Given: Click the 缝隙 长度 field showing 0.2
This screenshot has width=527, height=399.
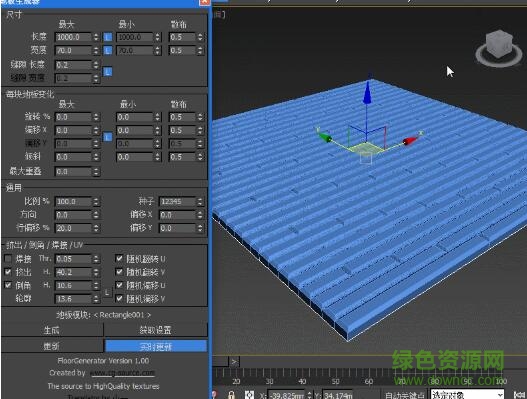Looking at the screenshot, I should pos(73,65).
